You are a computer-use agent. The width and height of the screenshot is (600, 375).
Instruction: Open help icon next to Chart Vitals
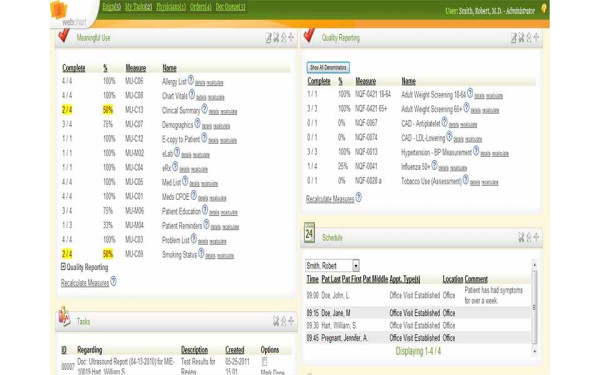192,95
